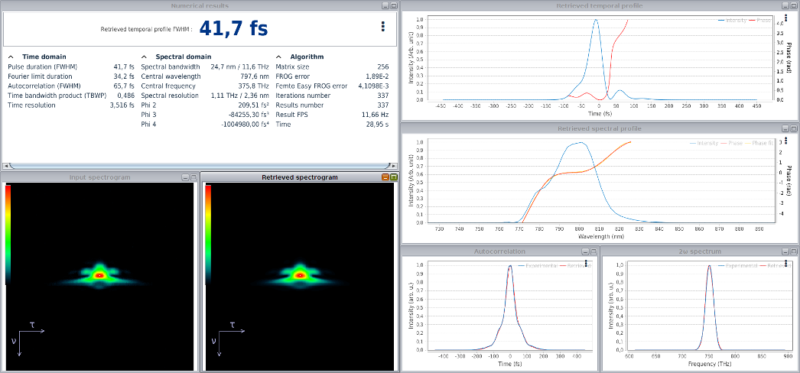Minimize the Retrieved spectrogram panel (orange button)
The image size is (800, 373).
tap(386, 177)
